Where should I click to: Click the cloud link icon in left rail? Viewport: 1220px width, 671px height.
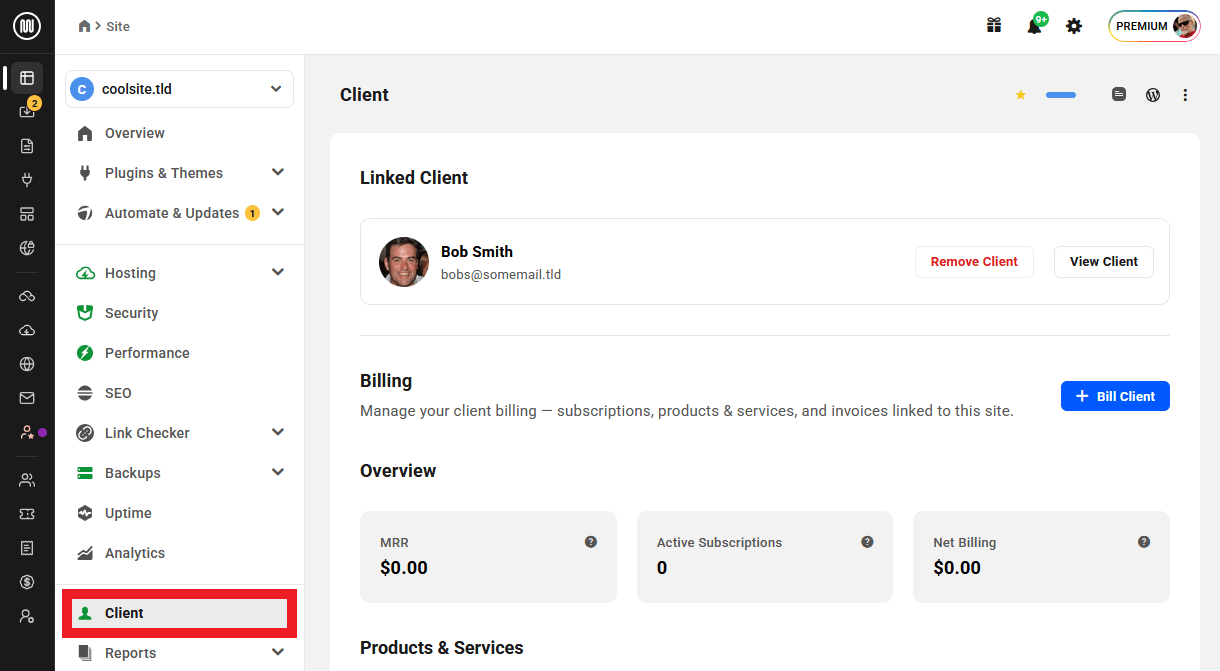click(27, 296)
